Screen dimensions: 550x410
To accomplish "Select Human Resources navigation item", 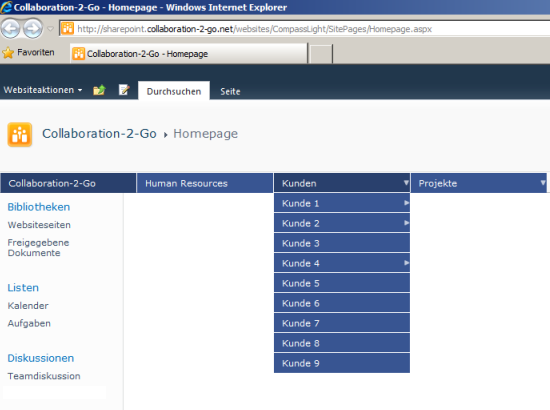I will point(205,183).
